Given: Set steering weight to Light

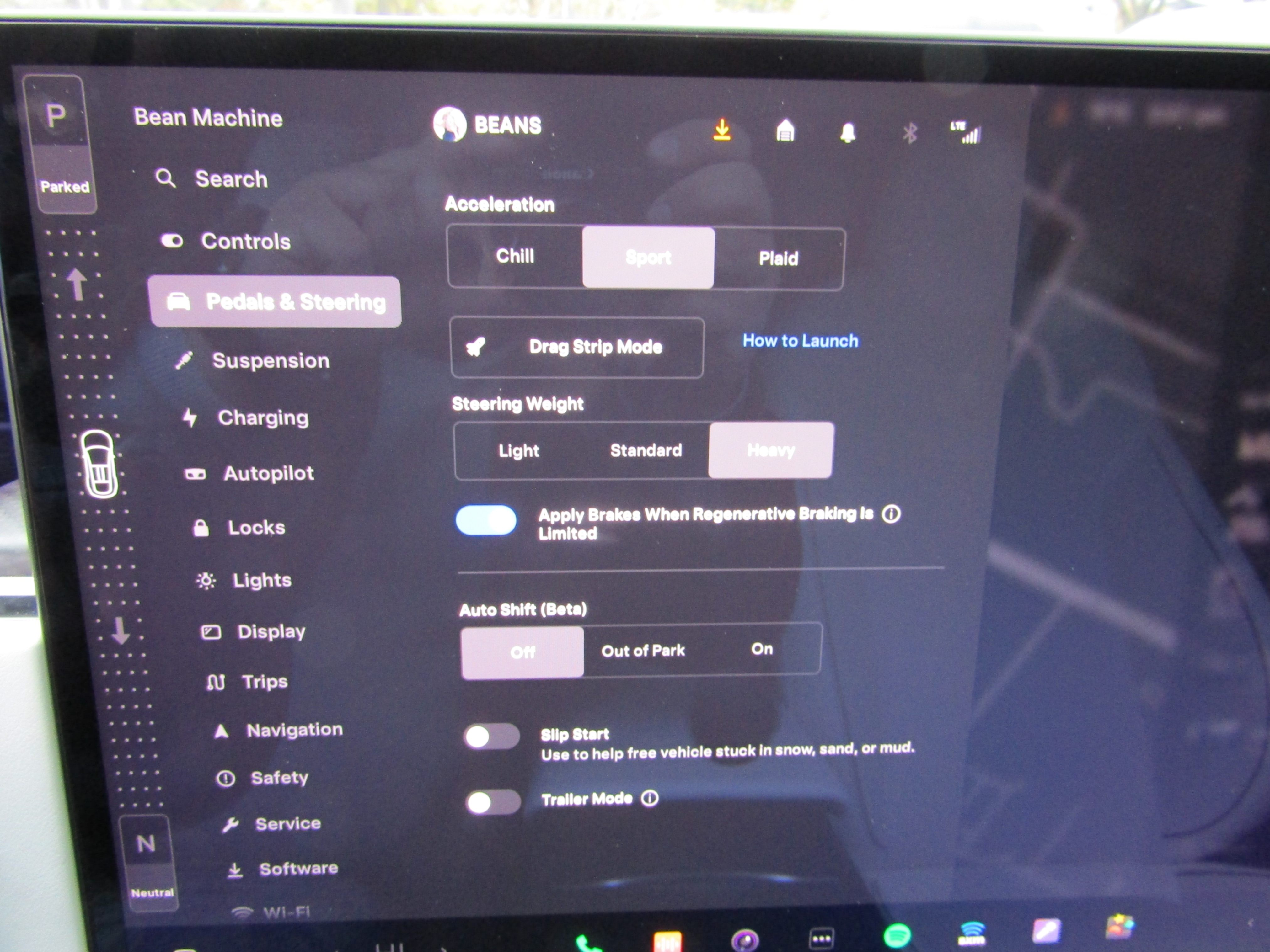Looking at the screenshot, I should tap(518, 451).
